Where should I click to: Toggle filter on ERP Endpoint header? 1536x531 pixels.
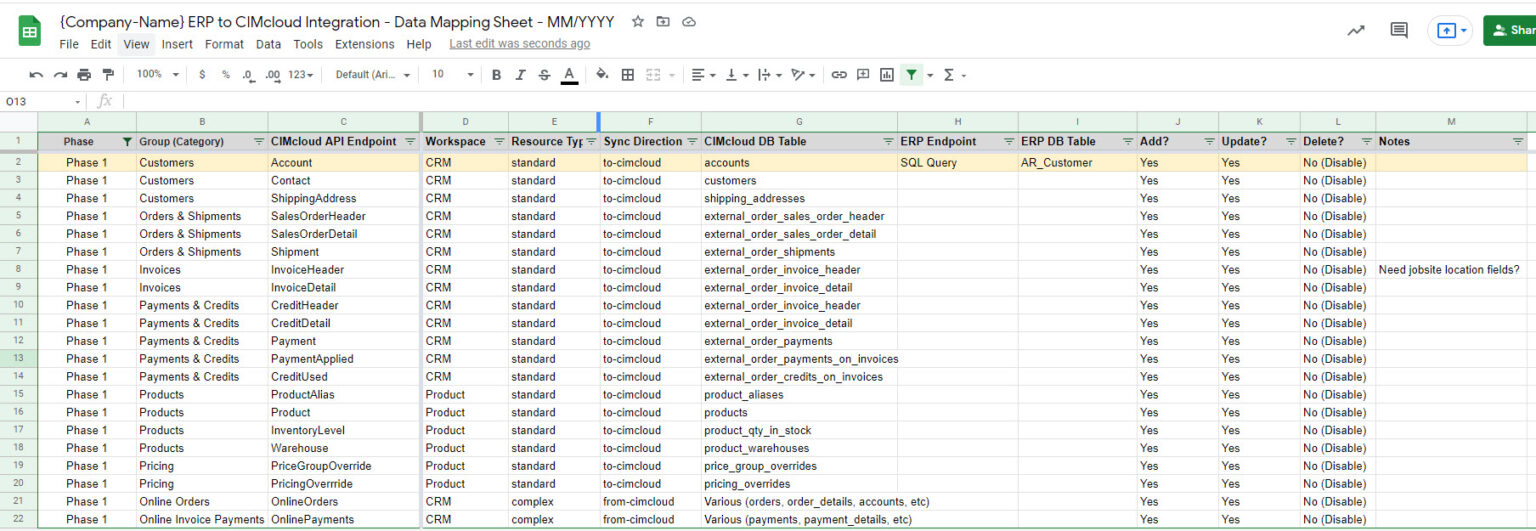point(1009,142)
